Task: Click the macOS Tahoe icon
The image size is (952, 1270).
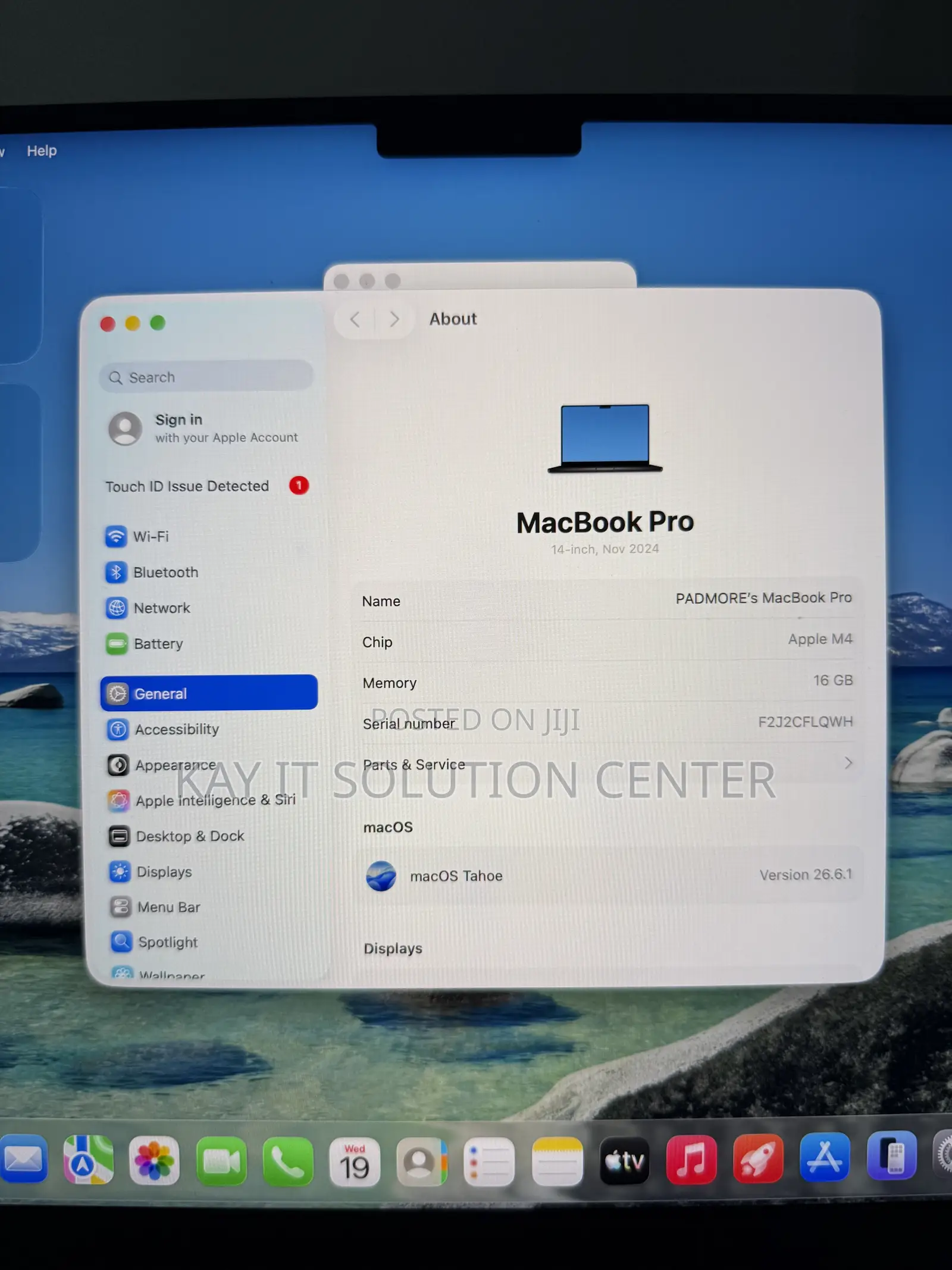Action: pyautogui.click(x=381, y=876)
